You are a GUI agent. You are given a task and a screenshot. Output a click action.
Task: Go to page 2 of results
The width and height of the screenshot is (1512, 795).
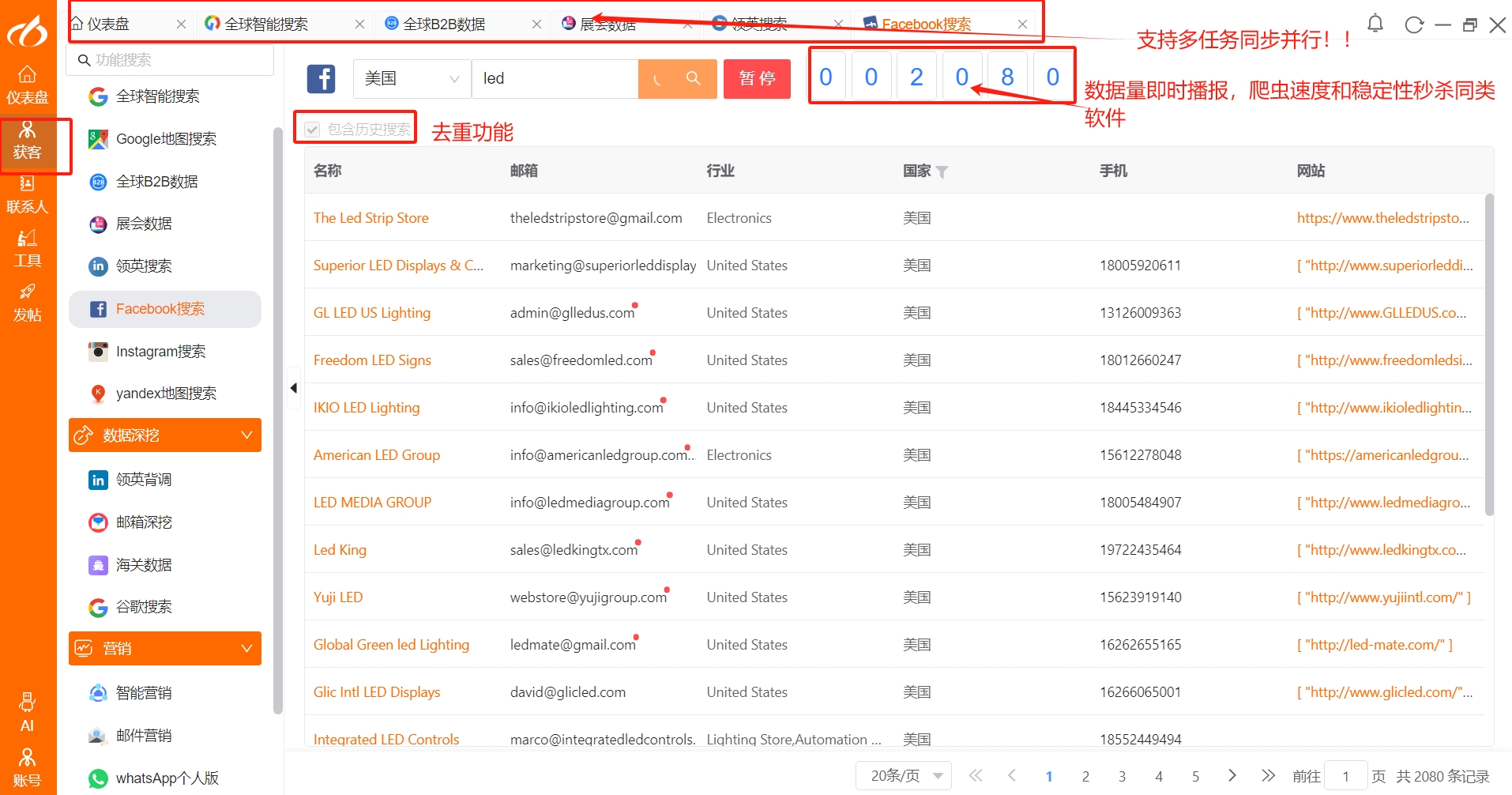point(1085,777)
